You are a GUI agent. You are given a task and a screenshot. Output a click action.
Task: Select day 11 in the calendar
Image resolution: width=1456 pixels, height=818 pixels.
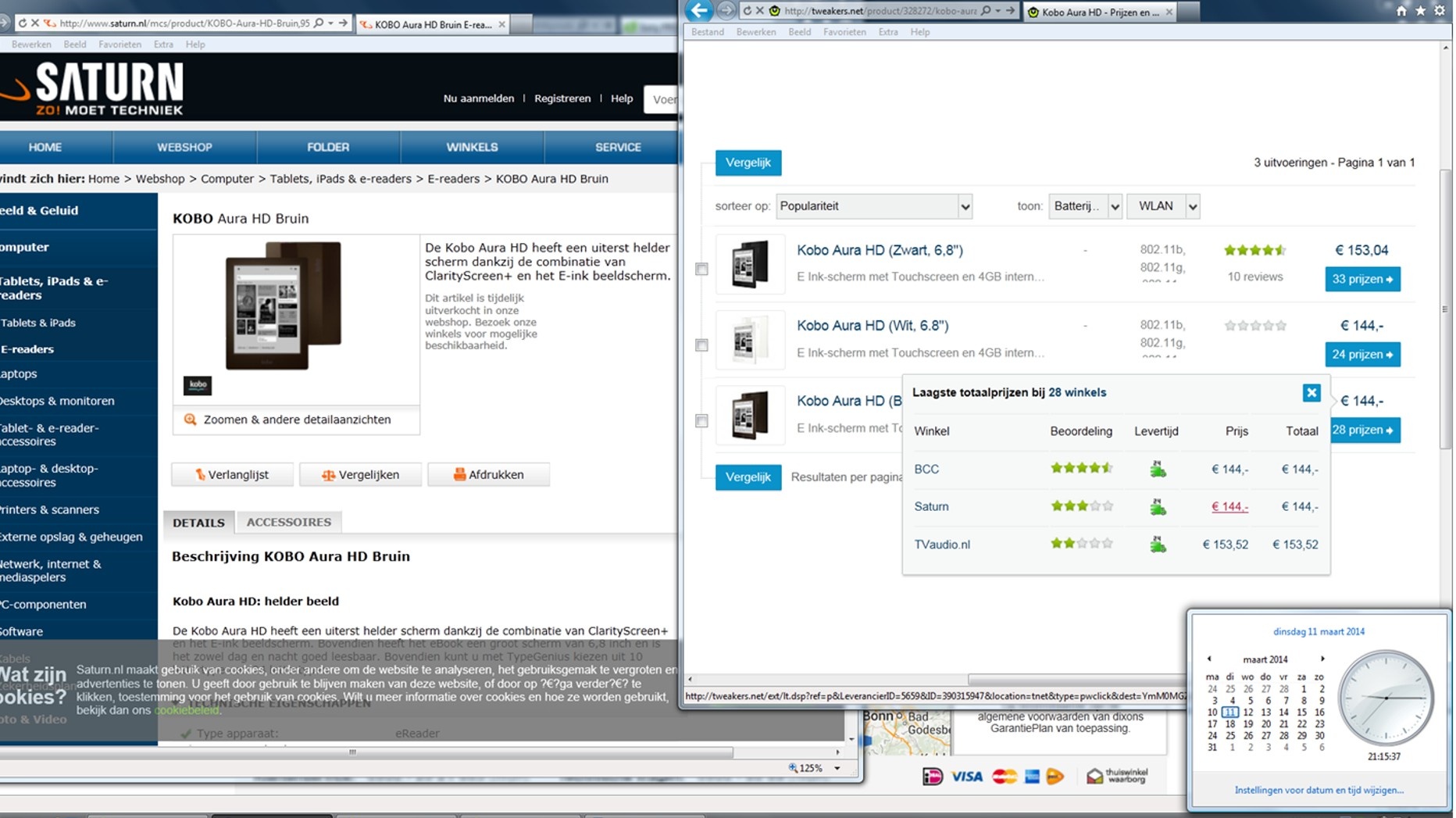click(x=1230, y=712)
